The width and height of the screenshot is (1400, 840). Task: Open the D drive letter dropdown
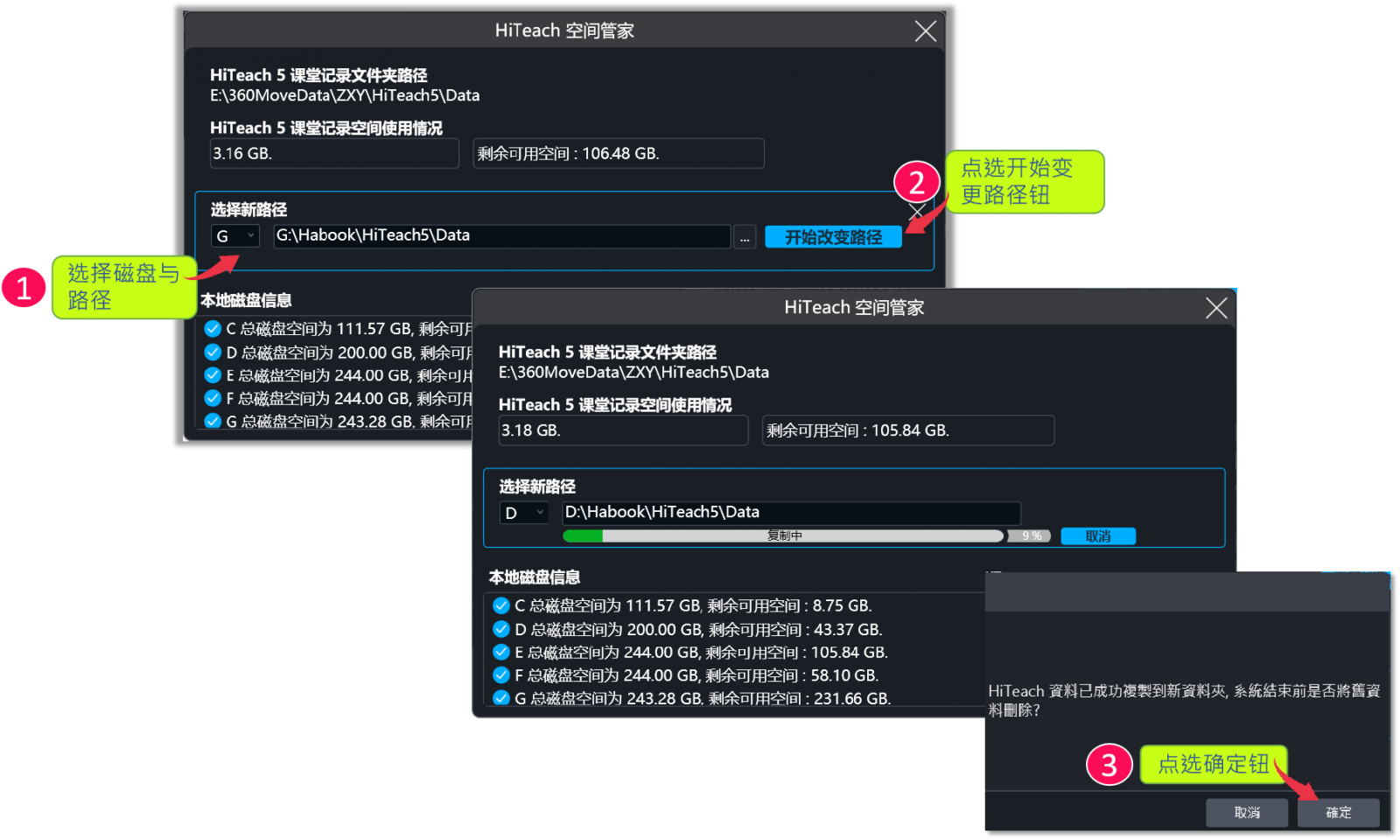[524, 513]
